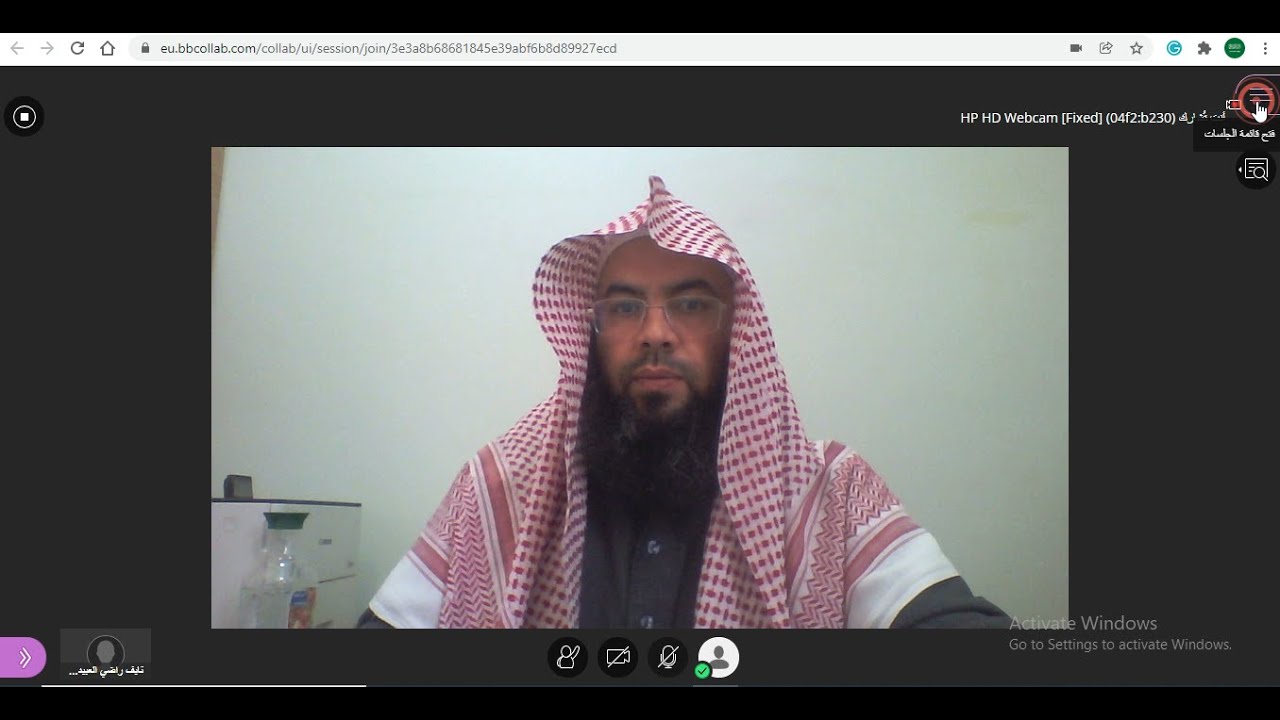The image size is (1280, 720).
Task: Go back in browser history
Action: tap(17, 48)
